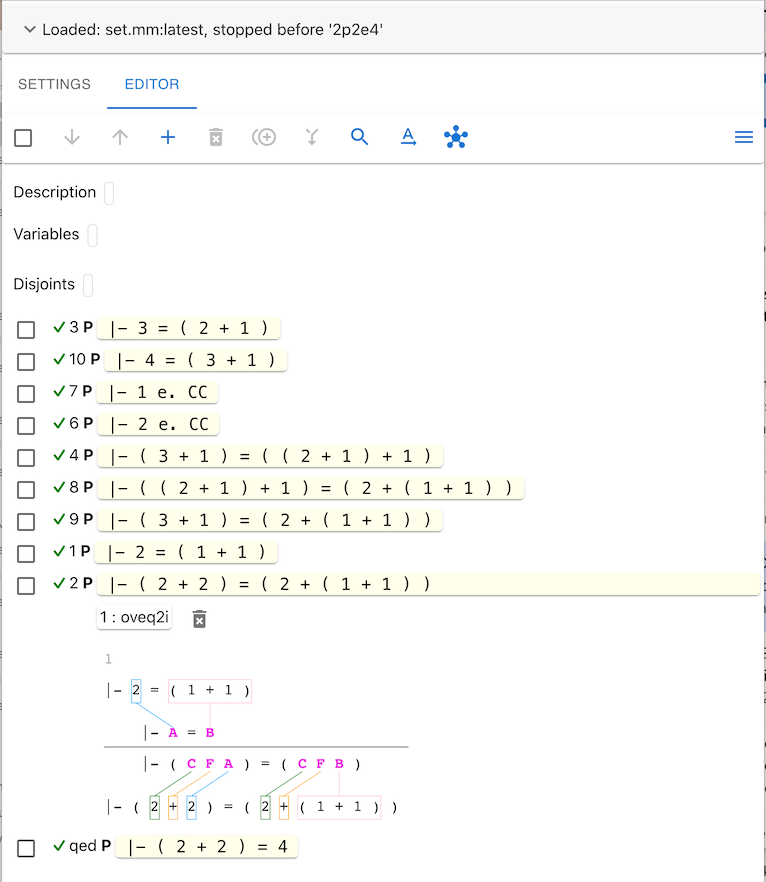Click the P type label of qed step
Screen dimensions: 766x882
pyautogui.click(x=106, y=846)
